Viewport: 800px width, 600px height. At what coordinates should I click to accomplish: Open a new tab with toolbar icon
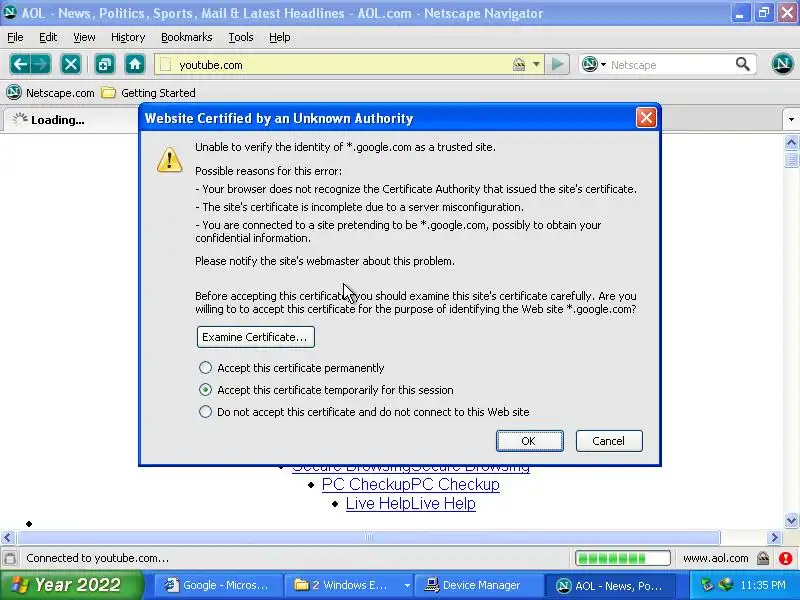105,64
